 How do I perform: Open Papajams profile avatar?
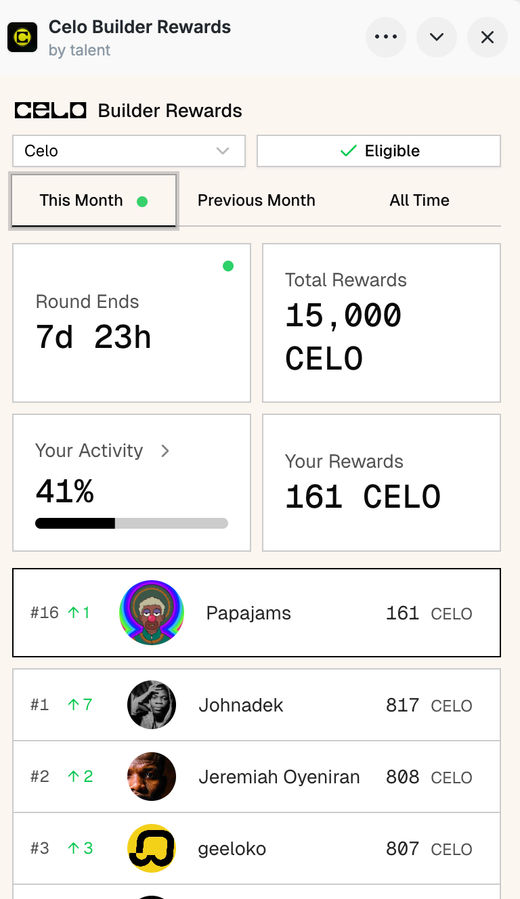[x=151, y=612]
